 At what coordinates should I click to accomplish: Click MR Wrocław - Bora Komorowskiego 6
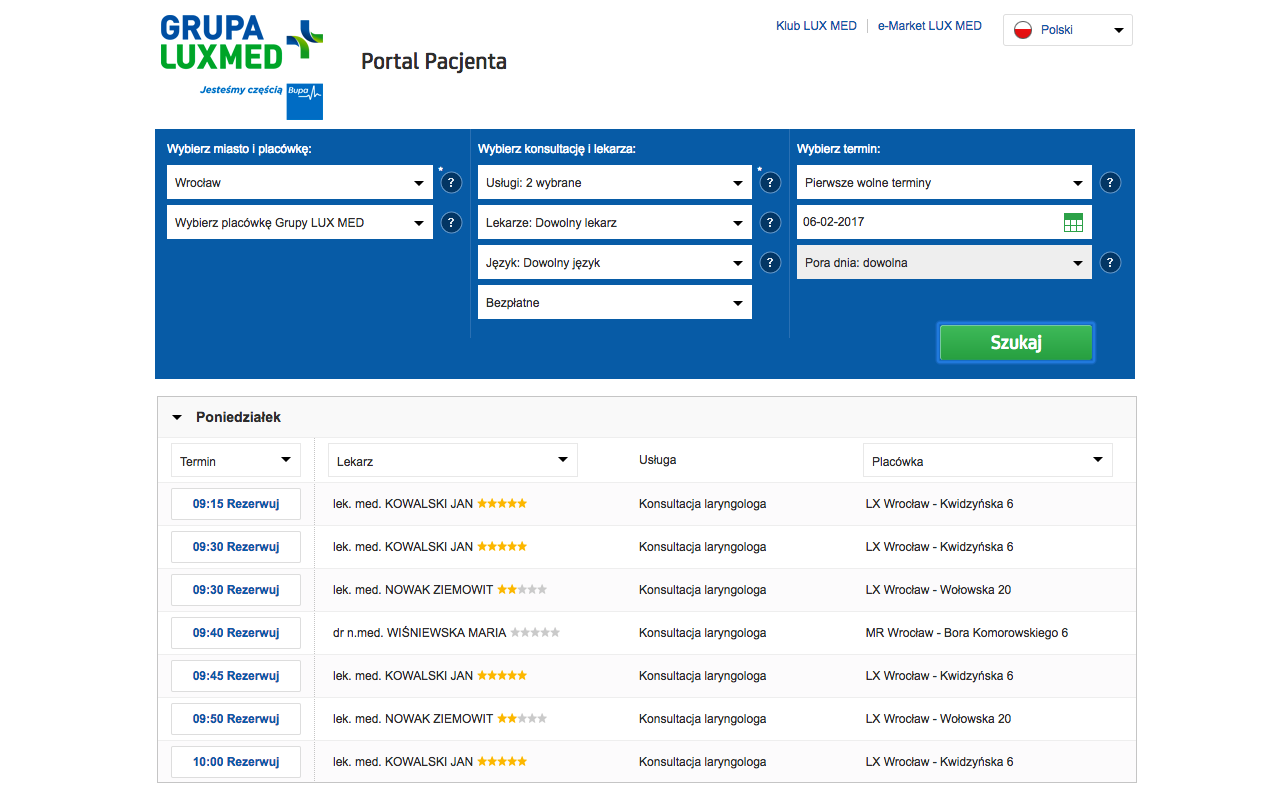(x=967, y=633)
